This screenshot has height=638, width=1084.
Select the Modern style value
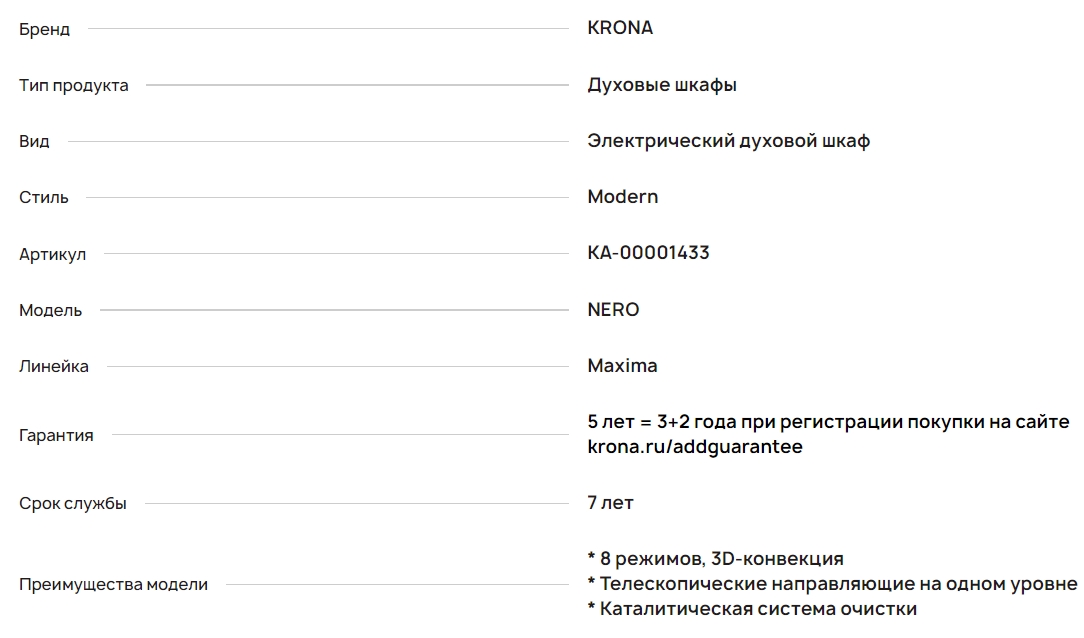click(x=623, y=197)
